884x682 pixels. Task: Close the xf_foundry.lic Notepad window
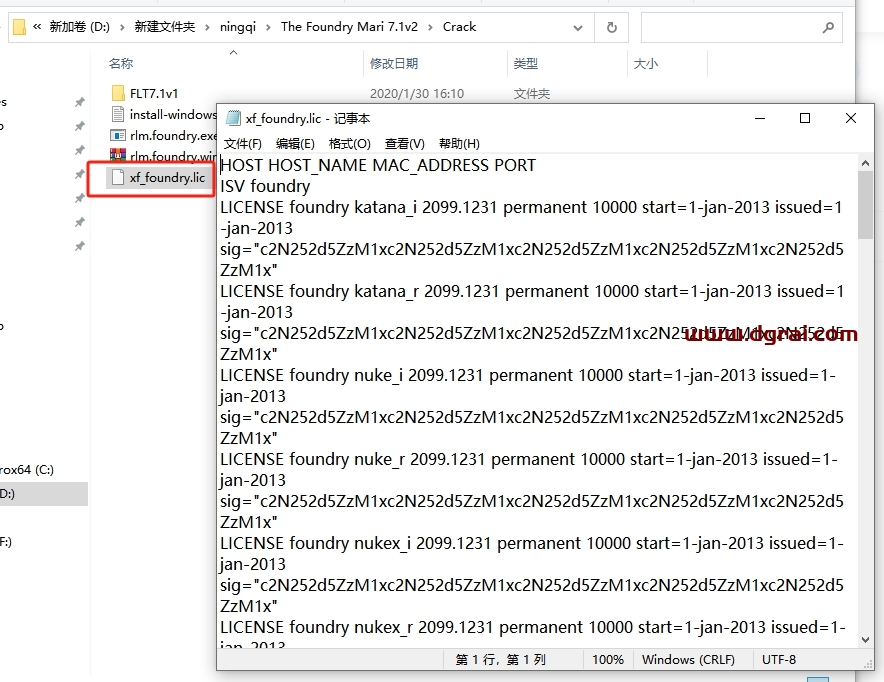851,118
